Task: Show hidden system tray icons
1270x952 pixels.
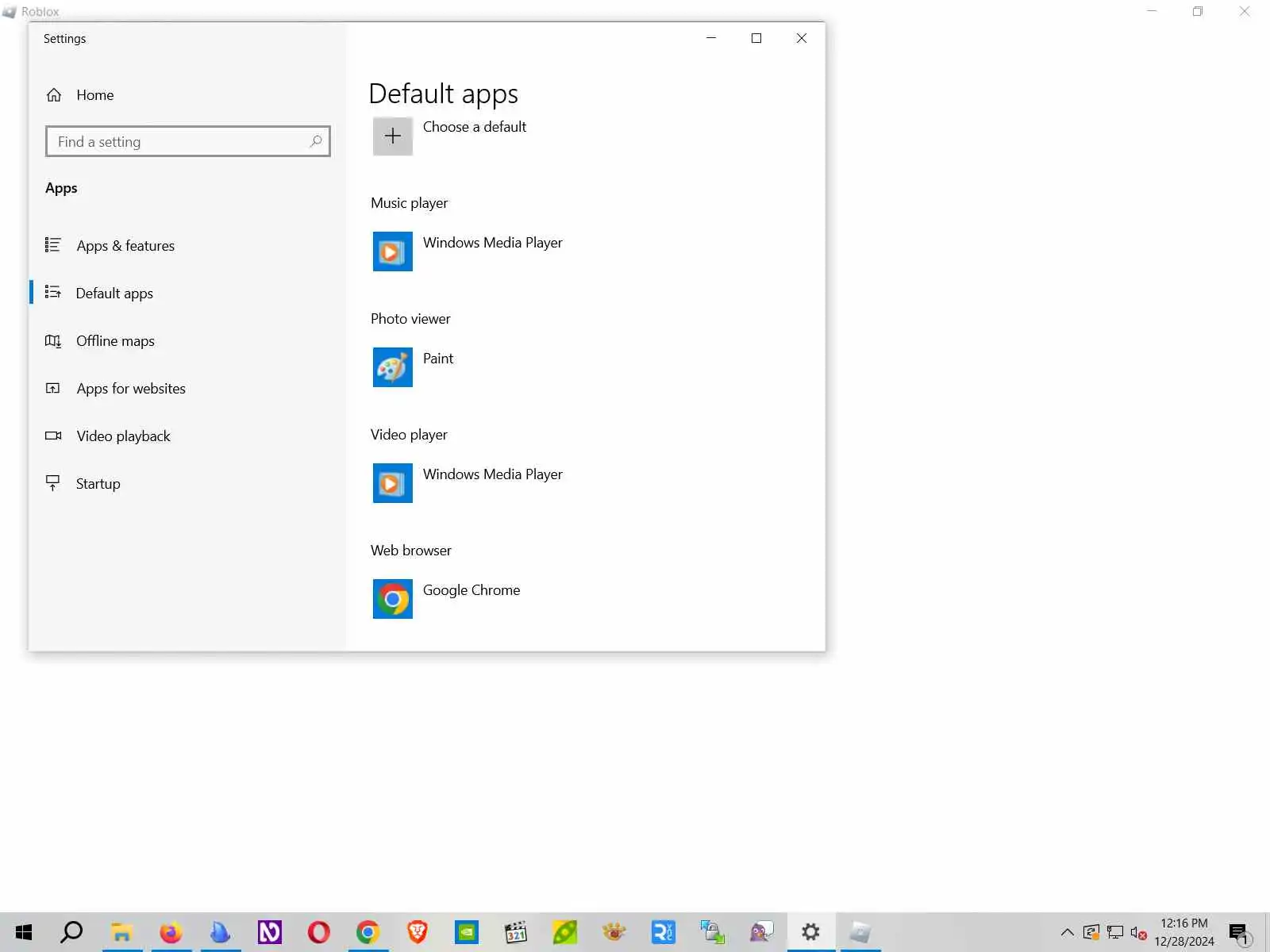Action: tap(1068, 932)
